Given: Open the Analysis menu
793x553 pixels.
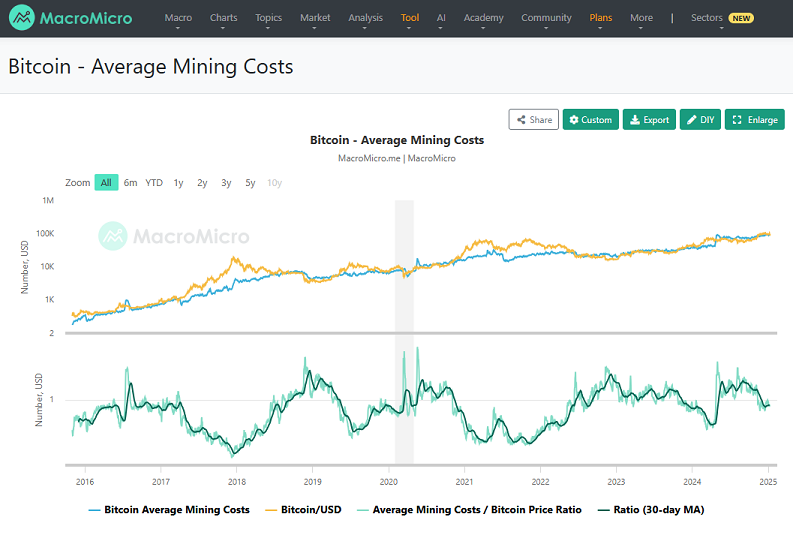Looking at the screenshot, I should (x=365, y=18).
